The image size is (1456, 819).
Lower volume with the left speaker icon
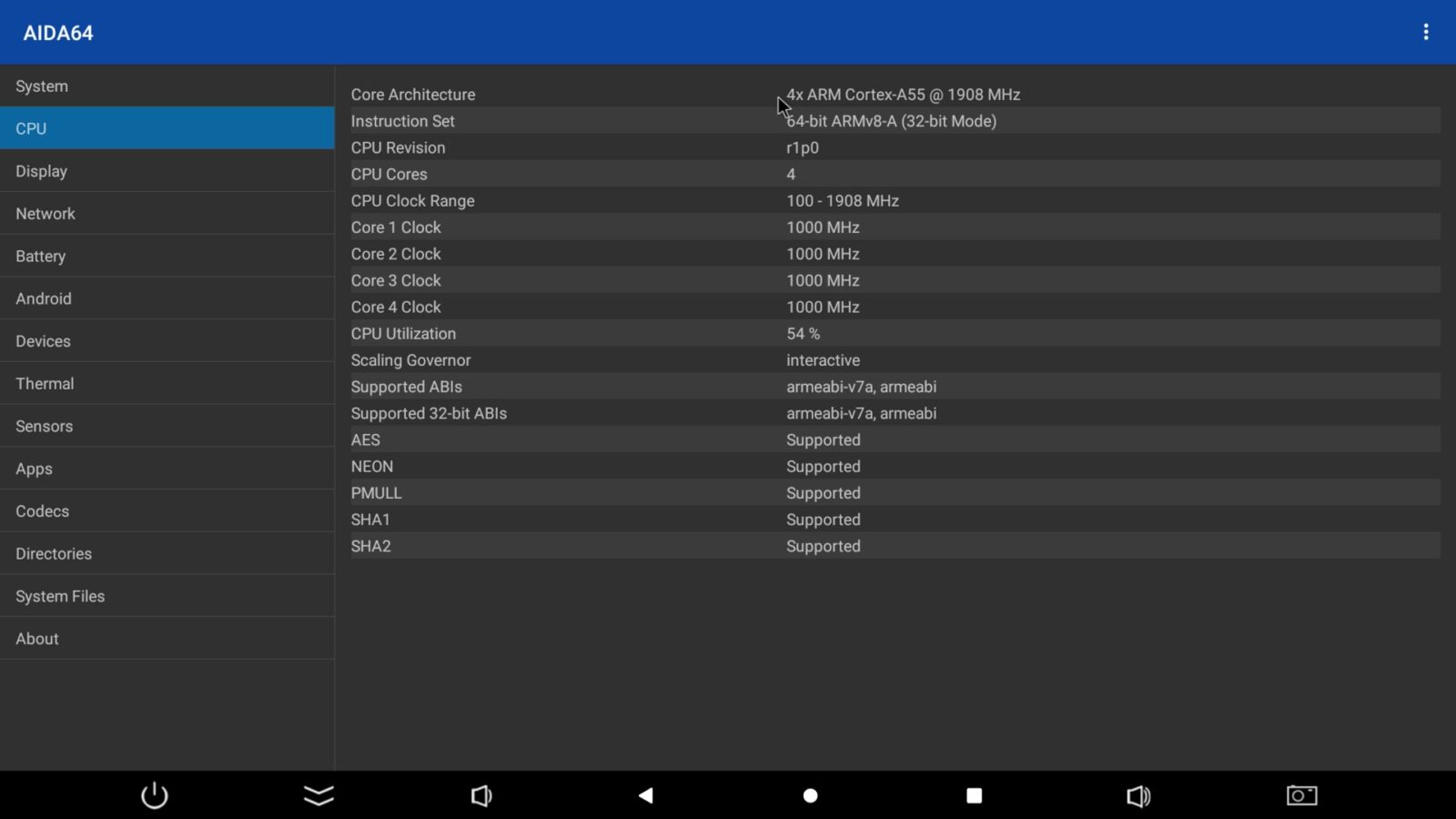tap(481, 795)
